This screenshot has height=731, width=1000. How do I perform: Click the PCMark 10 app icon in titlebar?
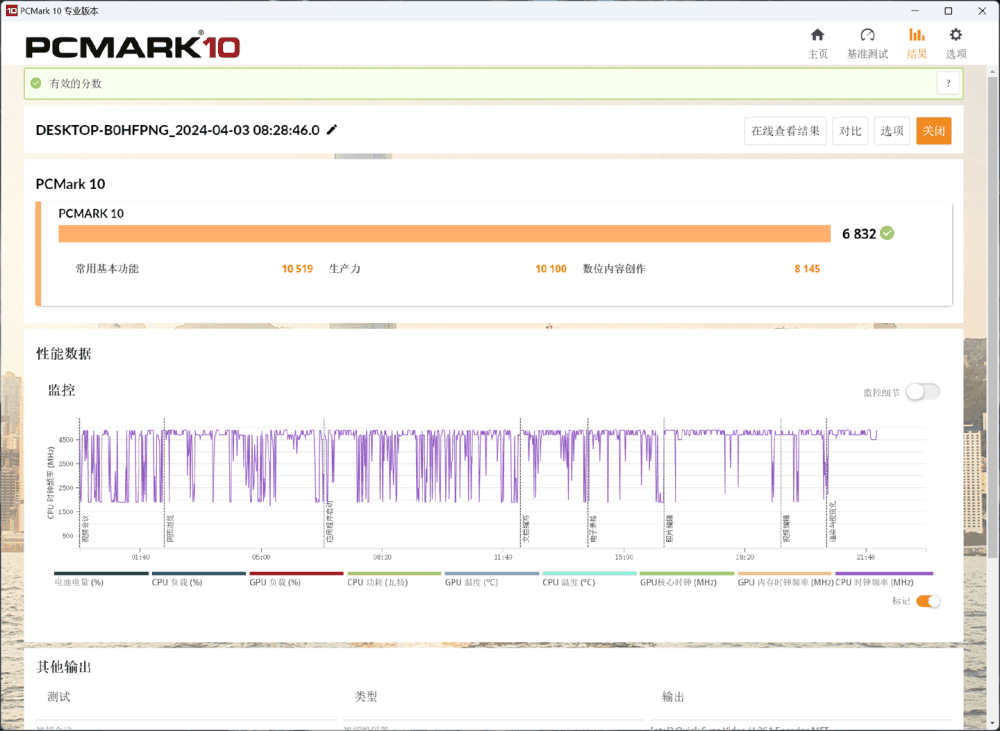pos(11,11)
